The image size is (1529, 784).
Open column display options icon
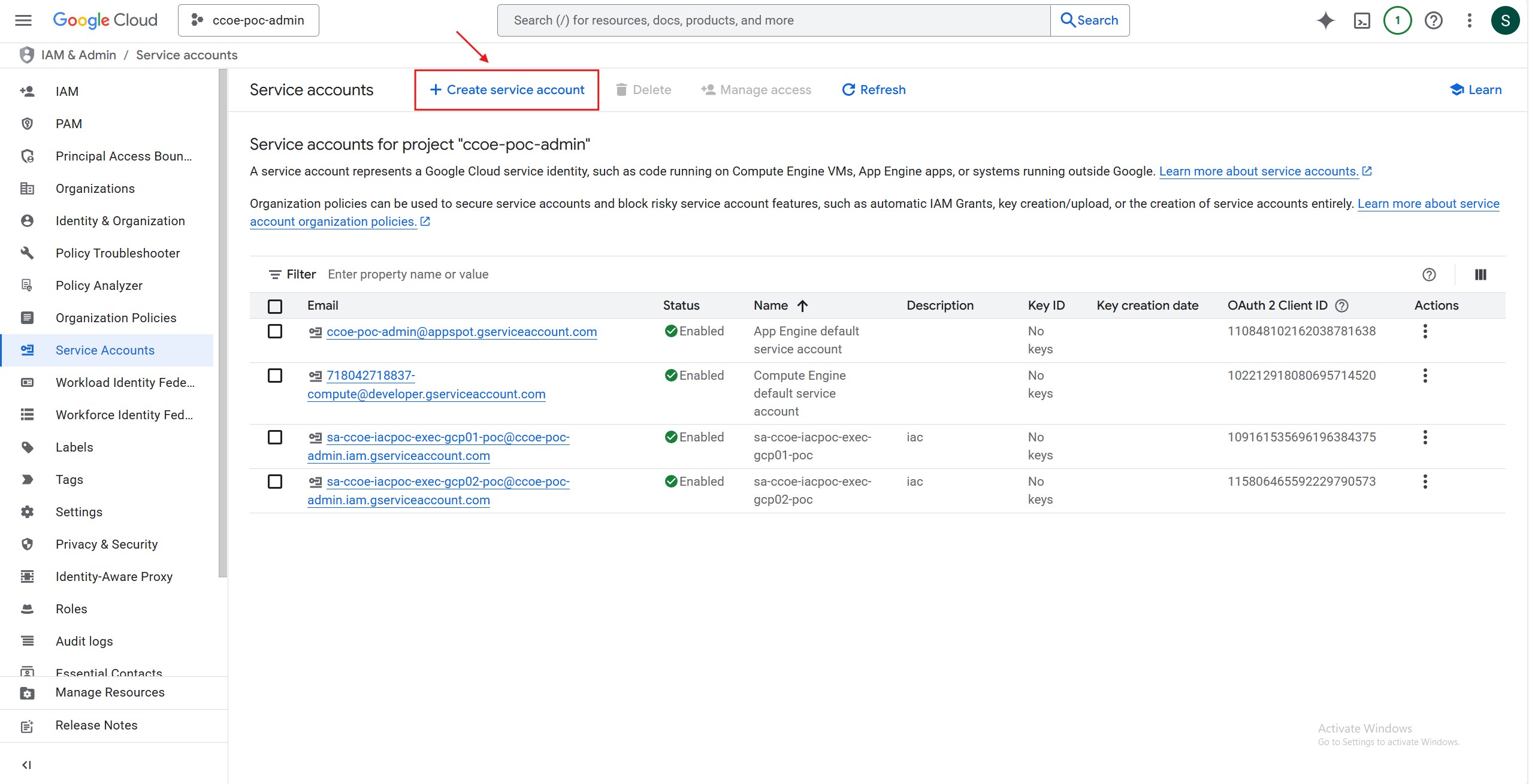coord(1480,274)
